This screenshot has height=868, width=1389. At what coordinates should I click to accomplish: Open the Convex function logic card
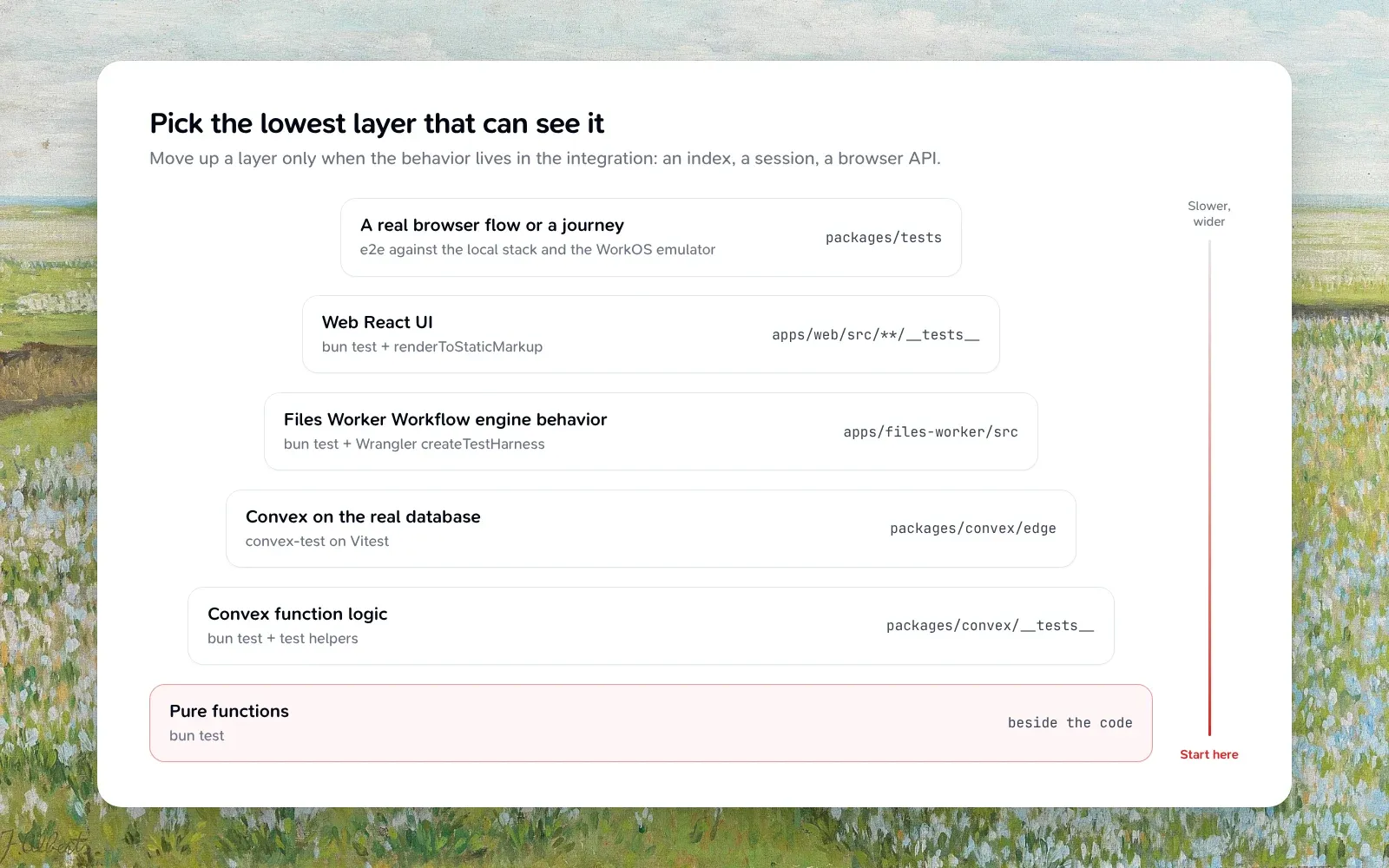point(650,626)
